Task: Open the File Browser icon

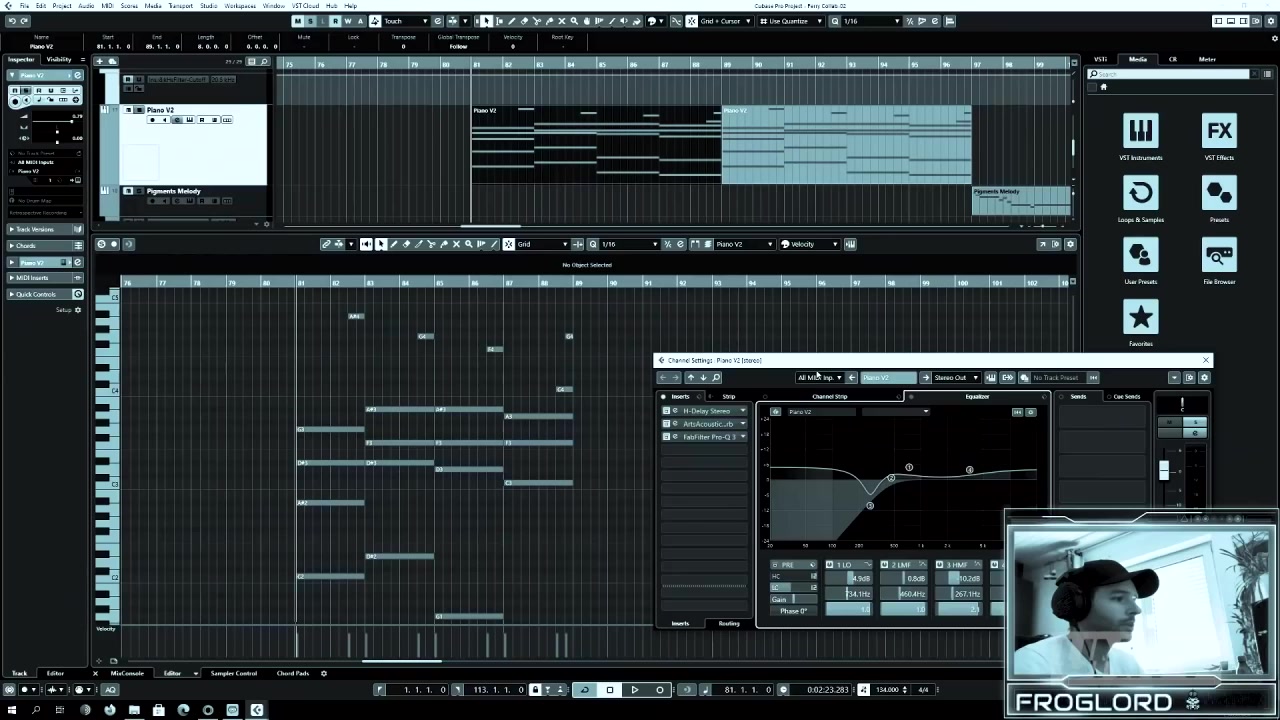Action: point(1219,255)
